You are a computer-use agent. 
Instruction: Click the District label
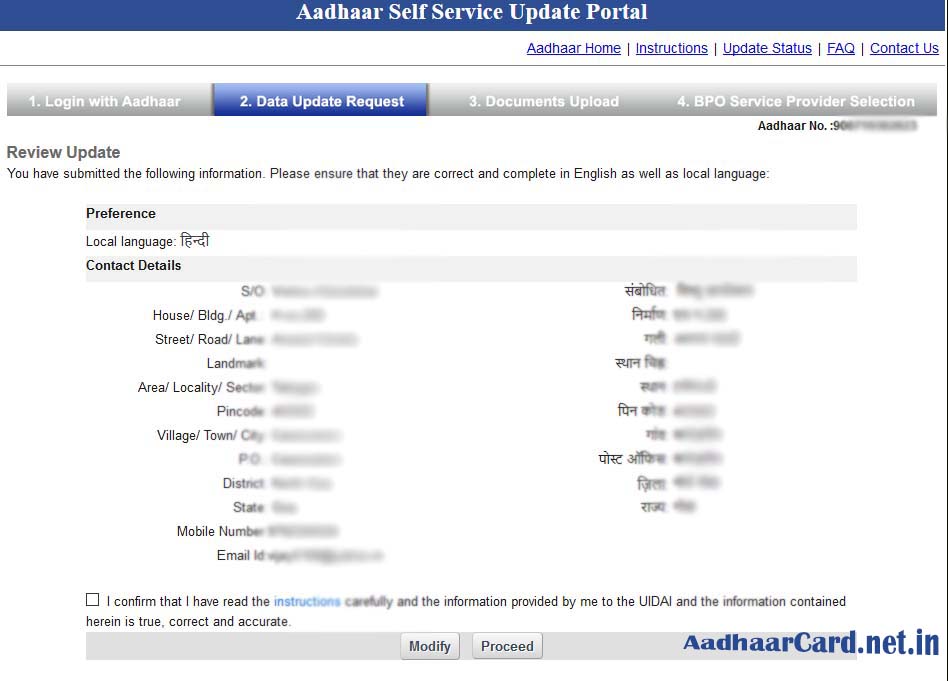tap(244, 483)
